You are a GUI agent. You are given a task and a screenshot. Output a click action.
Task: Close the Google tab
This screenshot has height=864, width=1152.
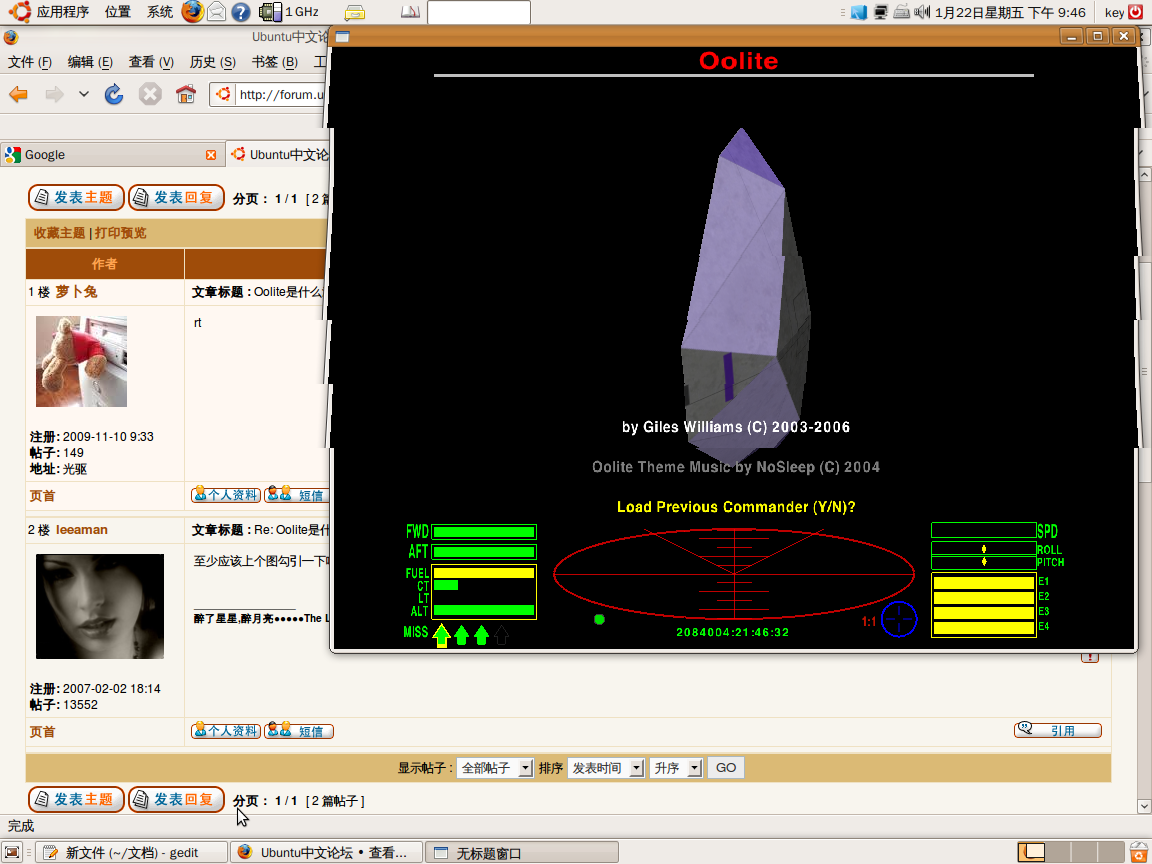(211, 155)
